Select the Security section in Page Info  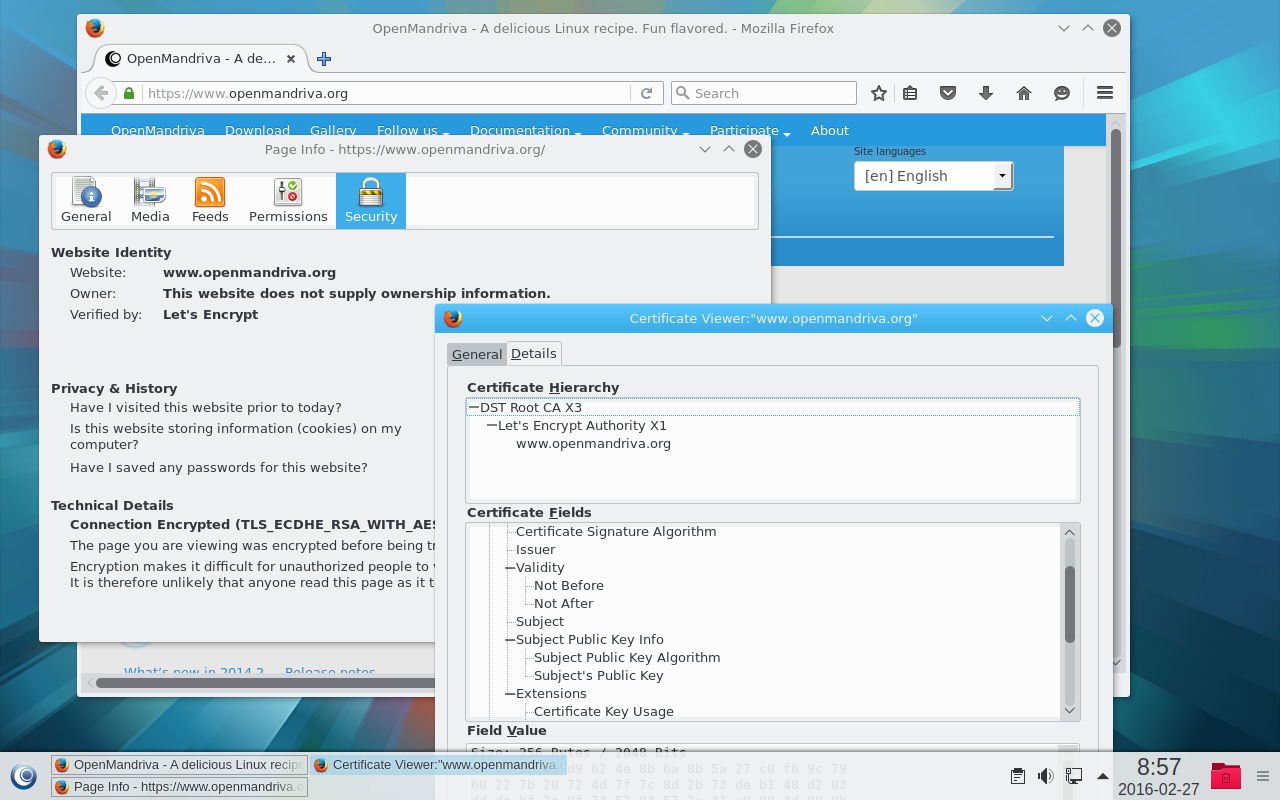click(x=371, y=201)
